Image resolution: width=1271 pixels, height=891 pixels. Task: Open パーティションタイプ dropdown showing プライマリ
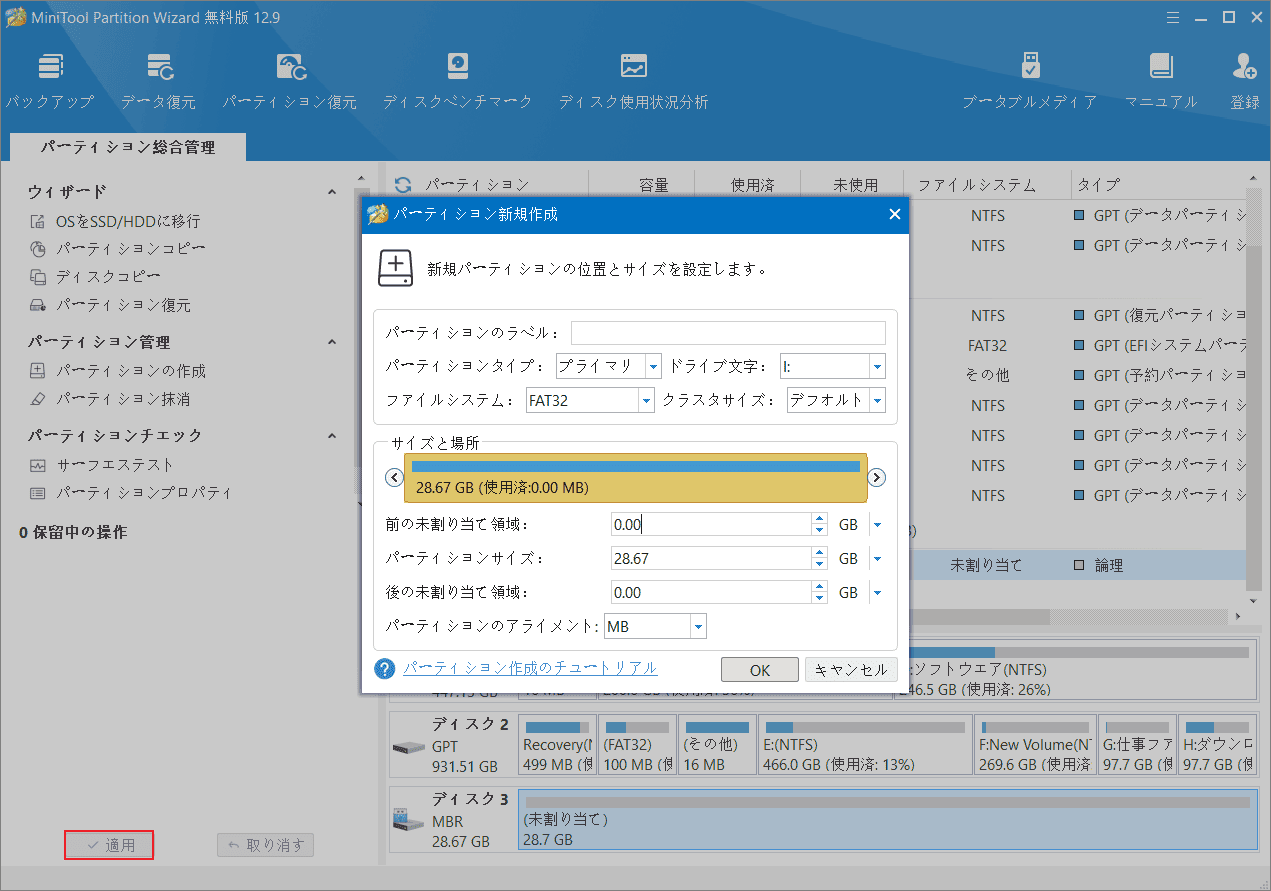pyautogui.click(x=609, y=366)
